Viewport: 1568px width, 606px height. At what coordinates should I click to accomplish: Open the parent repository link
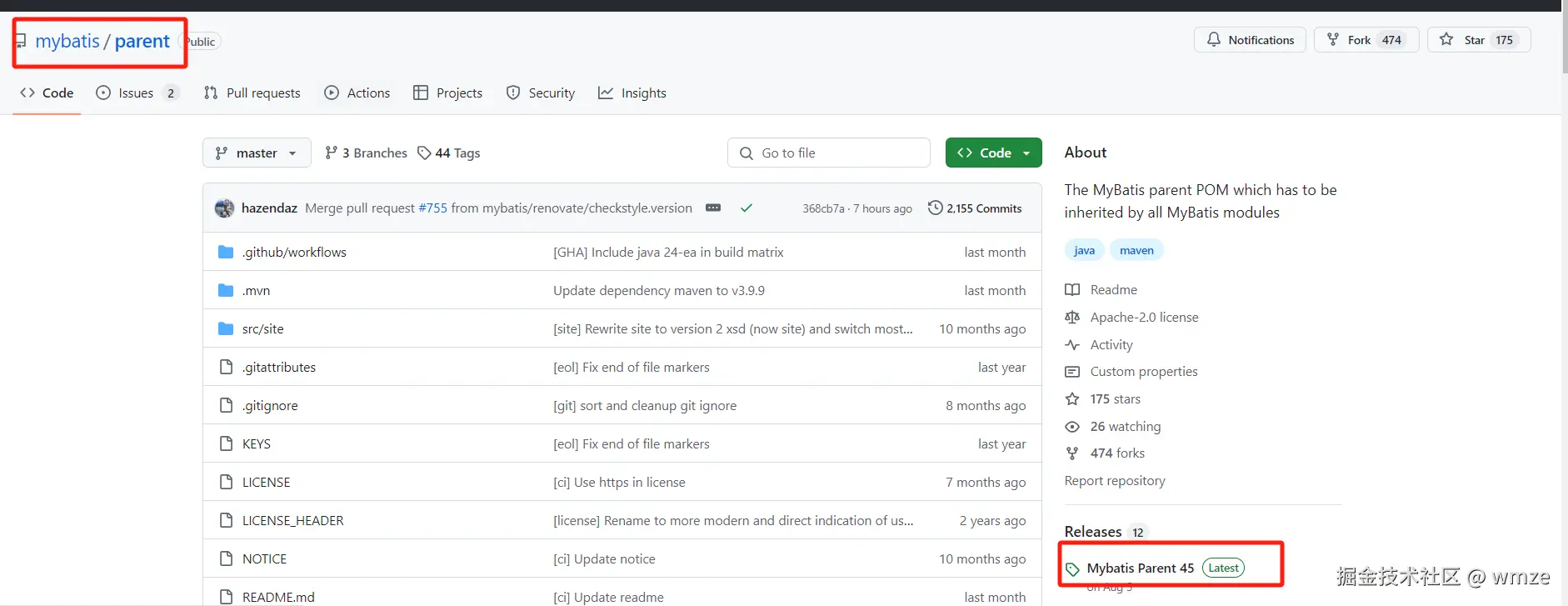(142, 41)
